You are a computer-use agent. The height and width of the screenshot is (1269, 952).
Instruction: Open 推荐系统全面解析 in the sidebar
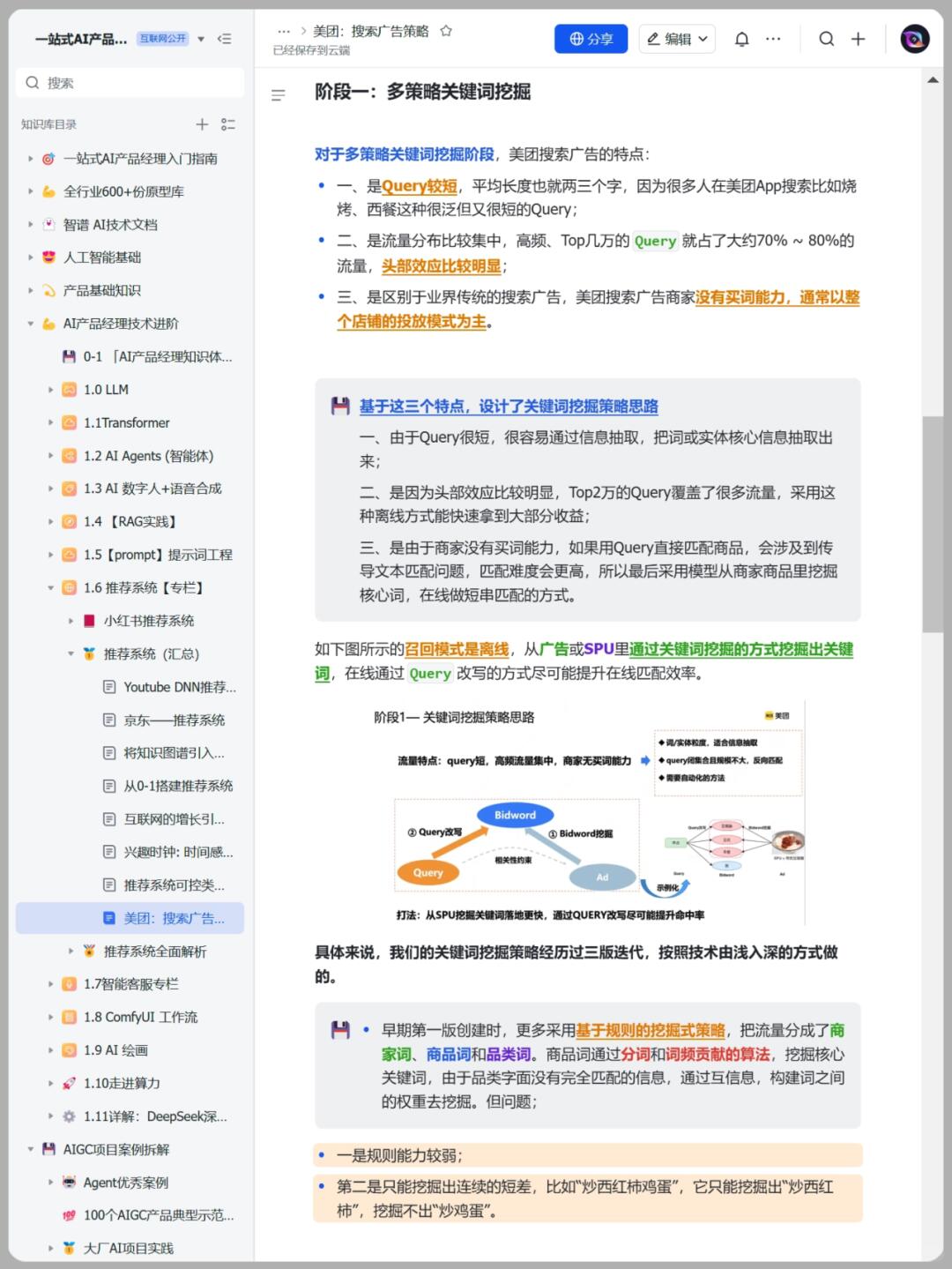(155, 951)
